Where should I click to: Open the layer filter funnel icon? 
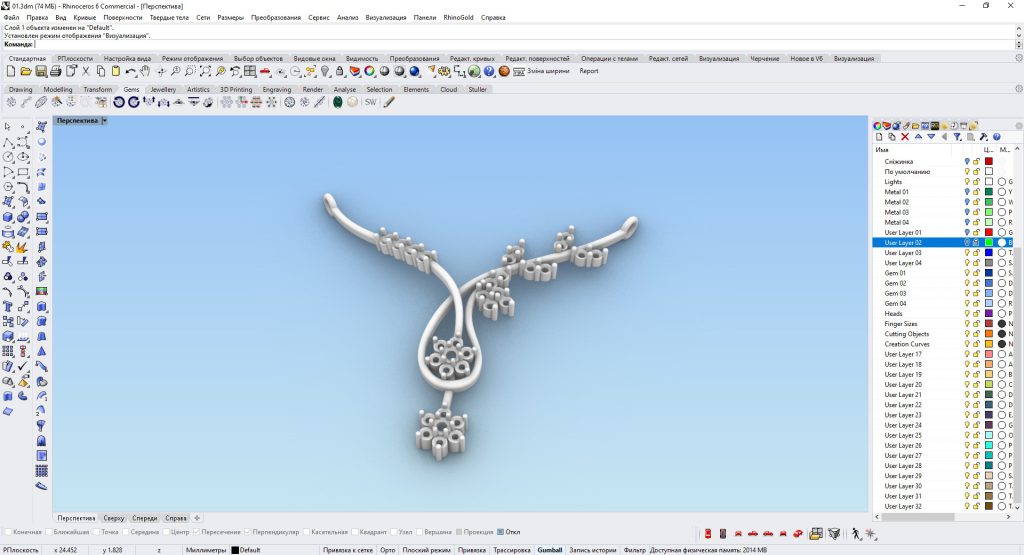point(957,137)
